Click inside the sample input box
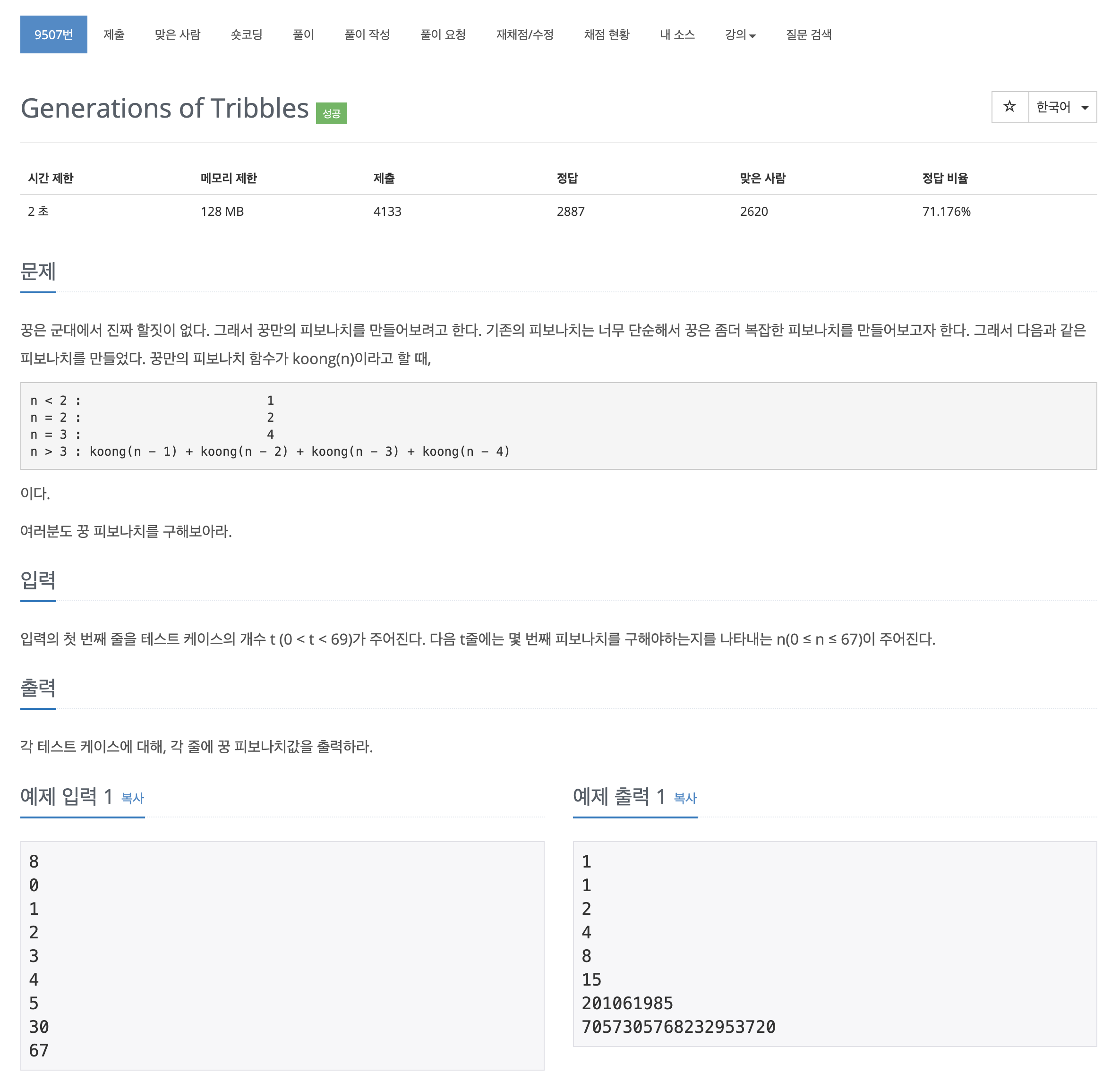The image size is (1120, 1081). click(282, 955)
